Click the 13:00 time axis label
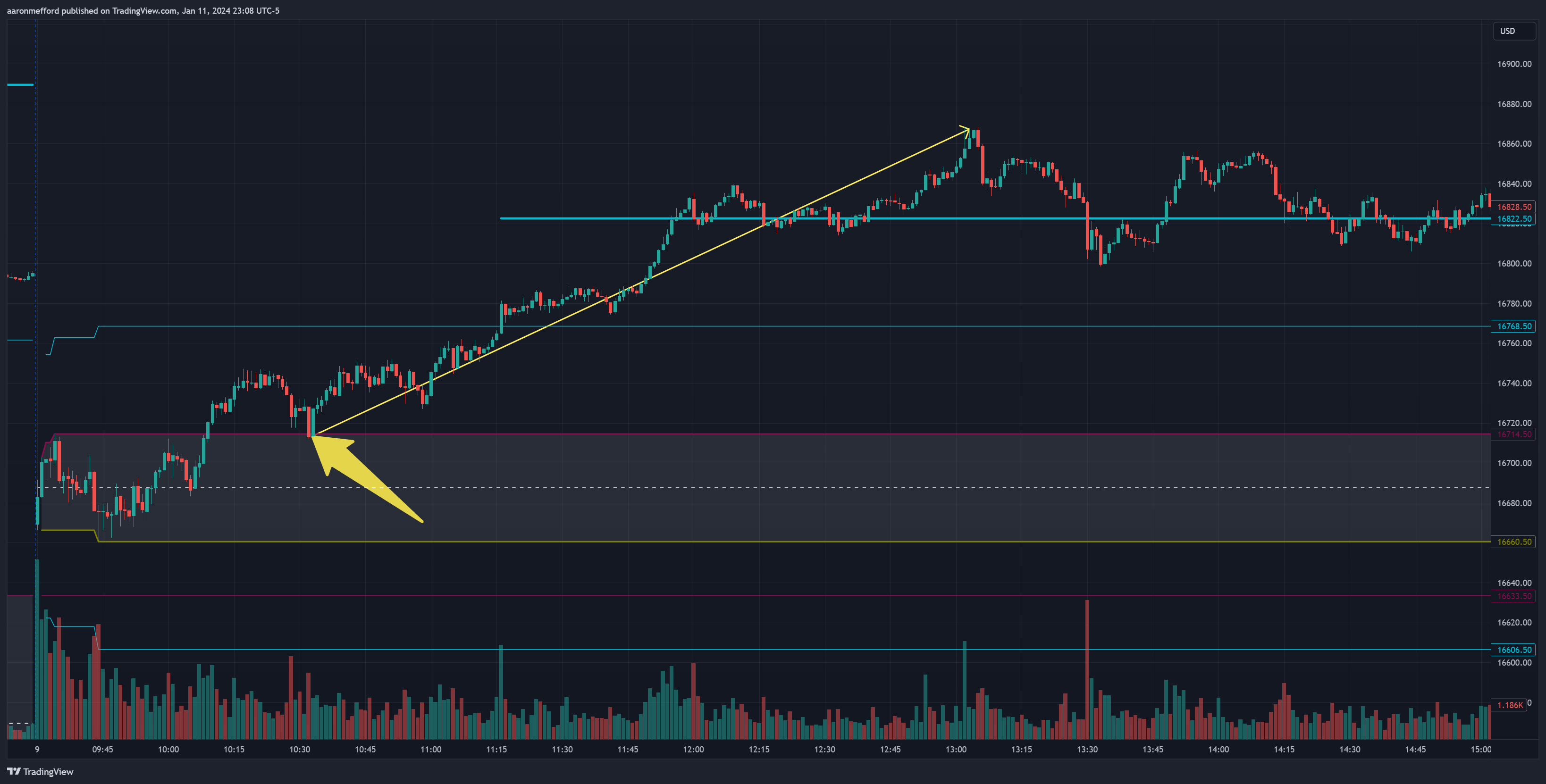This screenshot has height=784, width=1546. (x=956, y=749)
